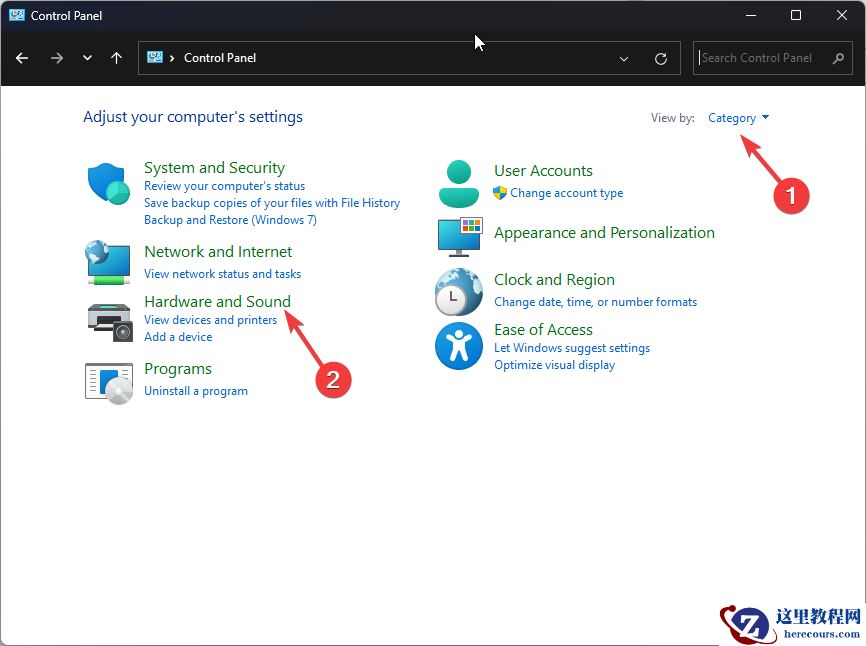Open the Network and Internet globe icon
Image resolution: width=866 pixels, height=646 pixels.
[108, 262]
